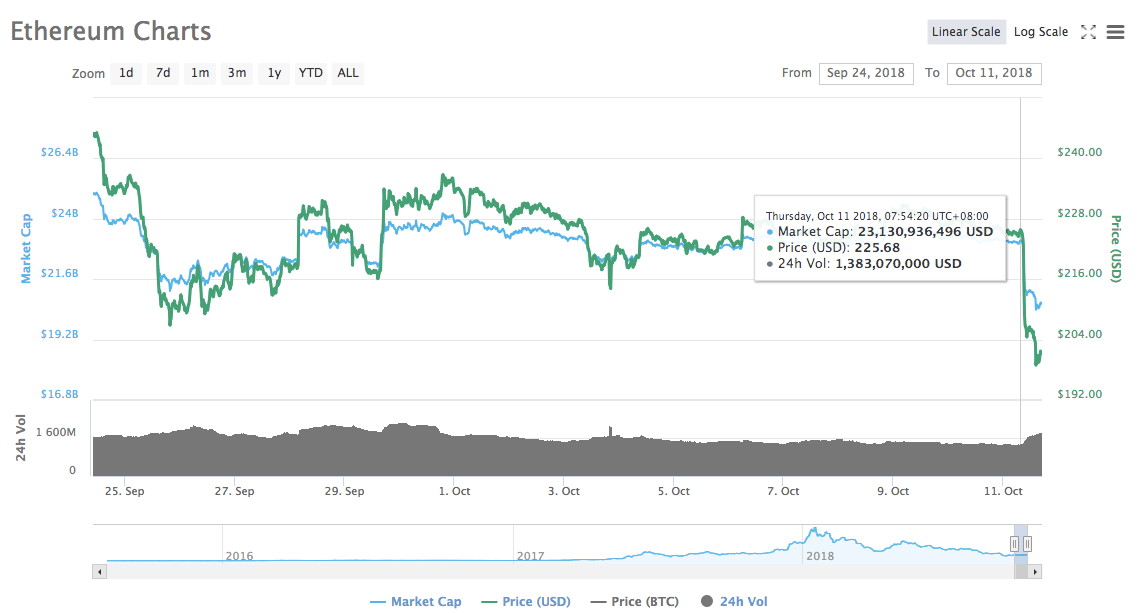Click the $26.4B market cap axis label

60,152
